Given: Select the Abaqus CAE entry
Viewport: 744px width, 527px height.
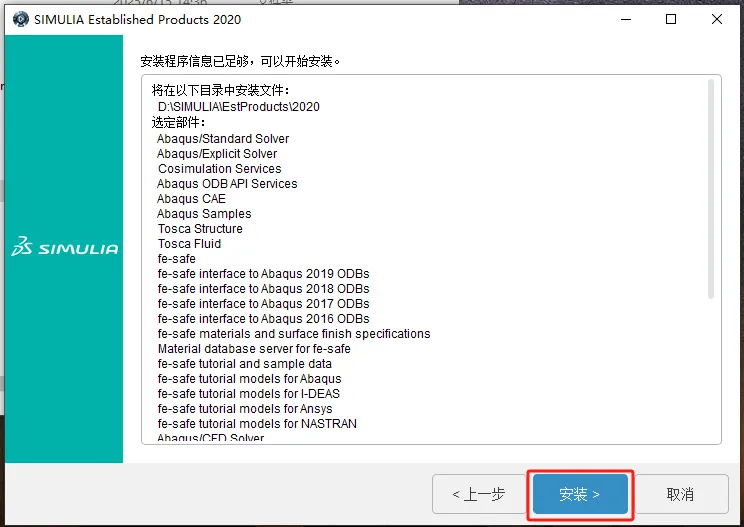Looking at the screenshot, I should pyautogui.click(x=191, y=199).
